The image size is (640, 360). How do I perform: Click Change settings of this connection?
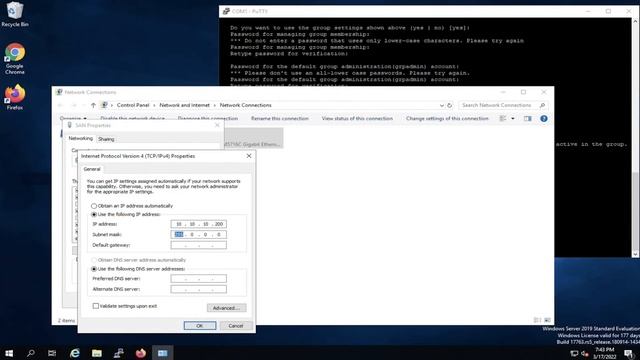tap(447, 118)
